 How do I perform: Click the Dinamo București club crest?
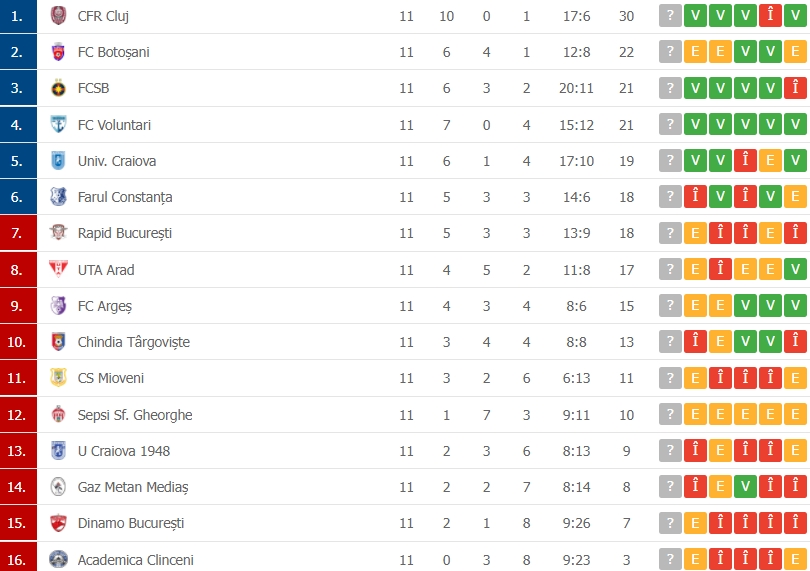point(58,523)
